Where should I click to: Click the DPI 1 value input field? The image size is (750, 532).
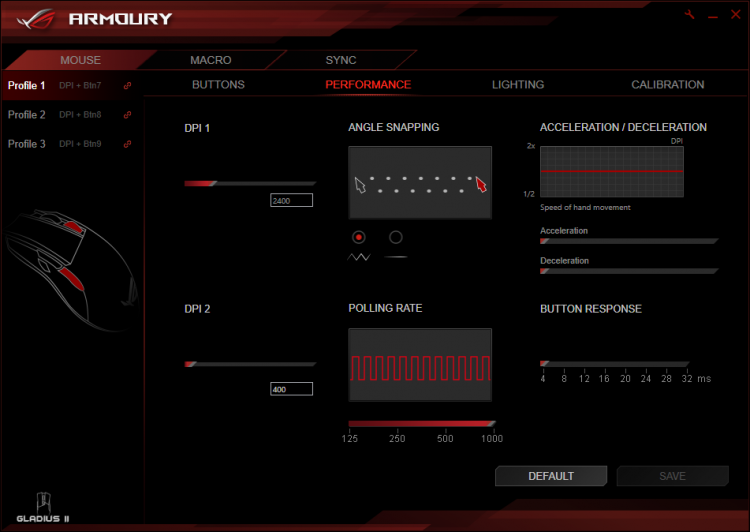pyautogui.click(x=291, y=200)
